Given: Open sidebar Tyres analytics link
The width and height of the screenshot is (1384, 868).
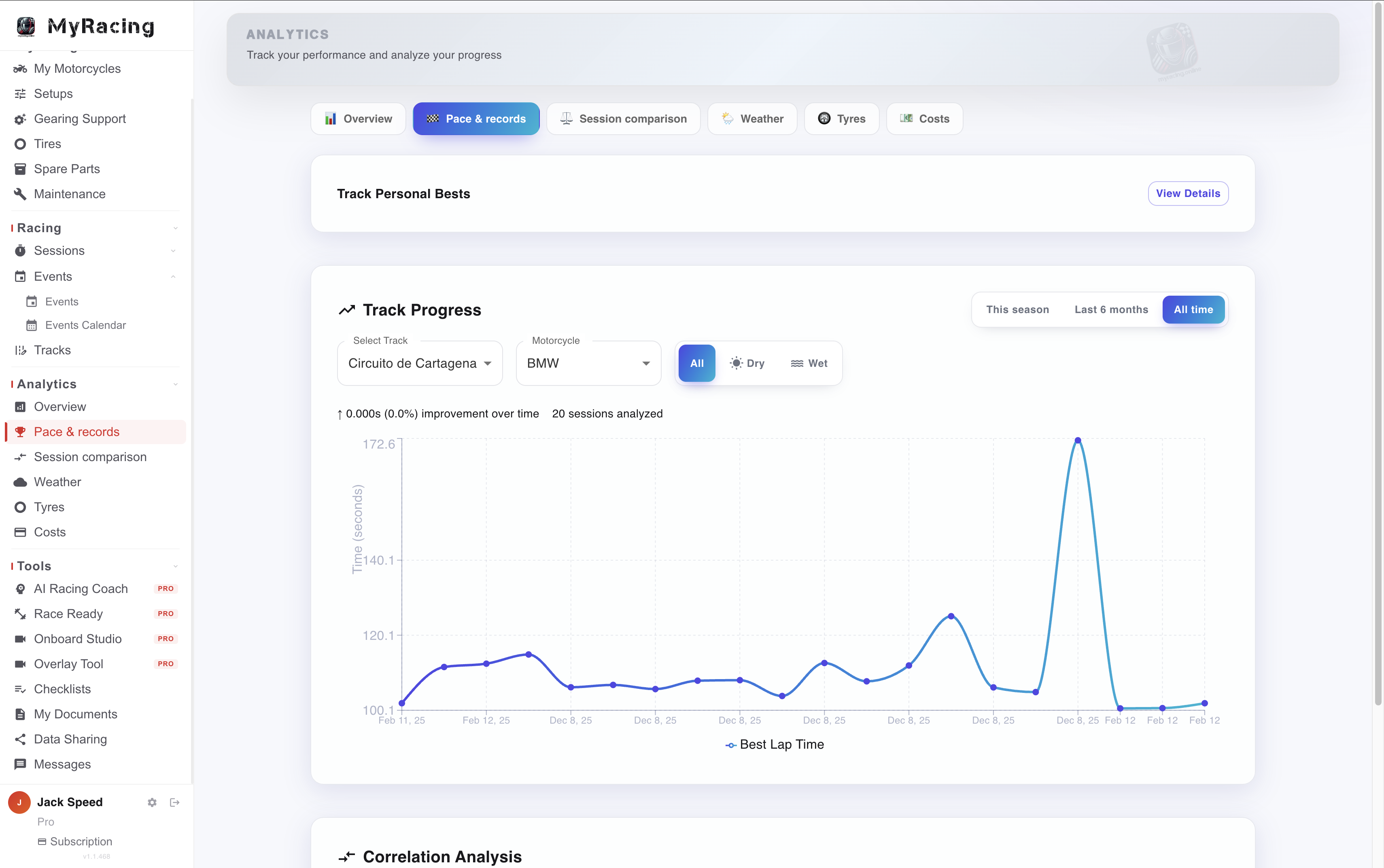Looking at the screenshot, I should click(x=49, y=508).
